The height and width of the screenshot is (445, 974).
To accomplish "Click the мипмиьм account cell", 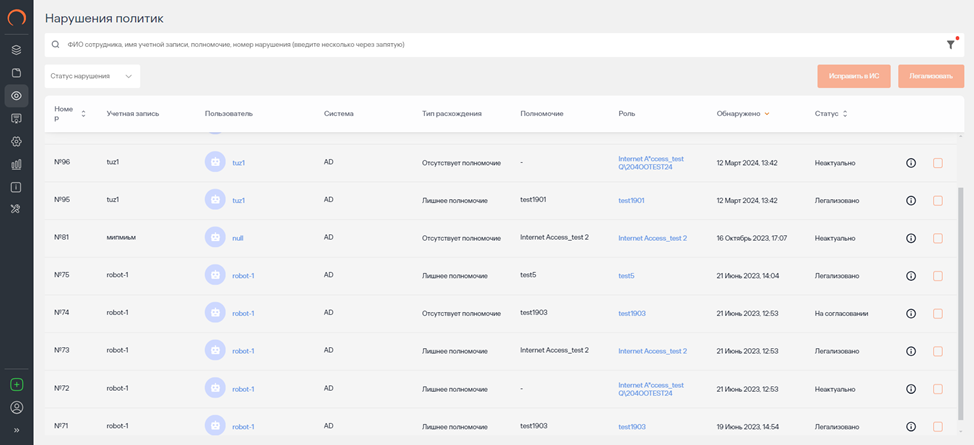I will [x=121, y=238].
